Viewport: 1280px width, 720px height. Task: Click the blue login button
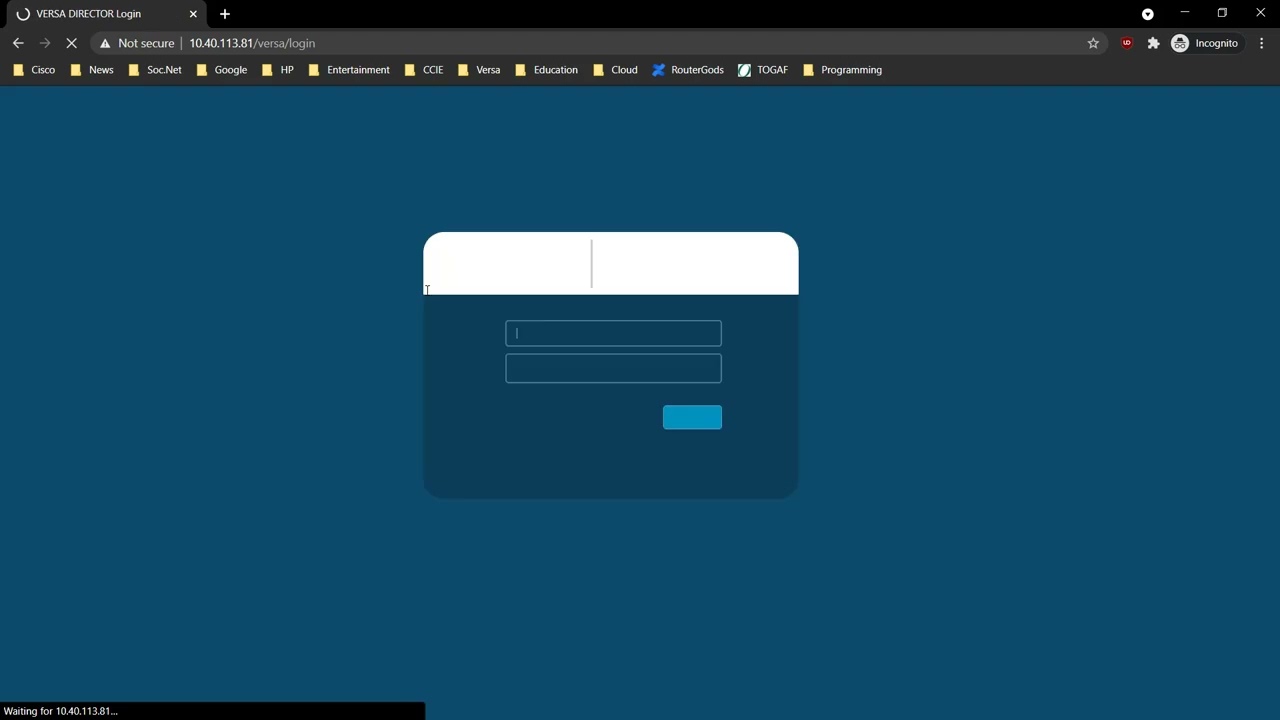click(692, 417)
